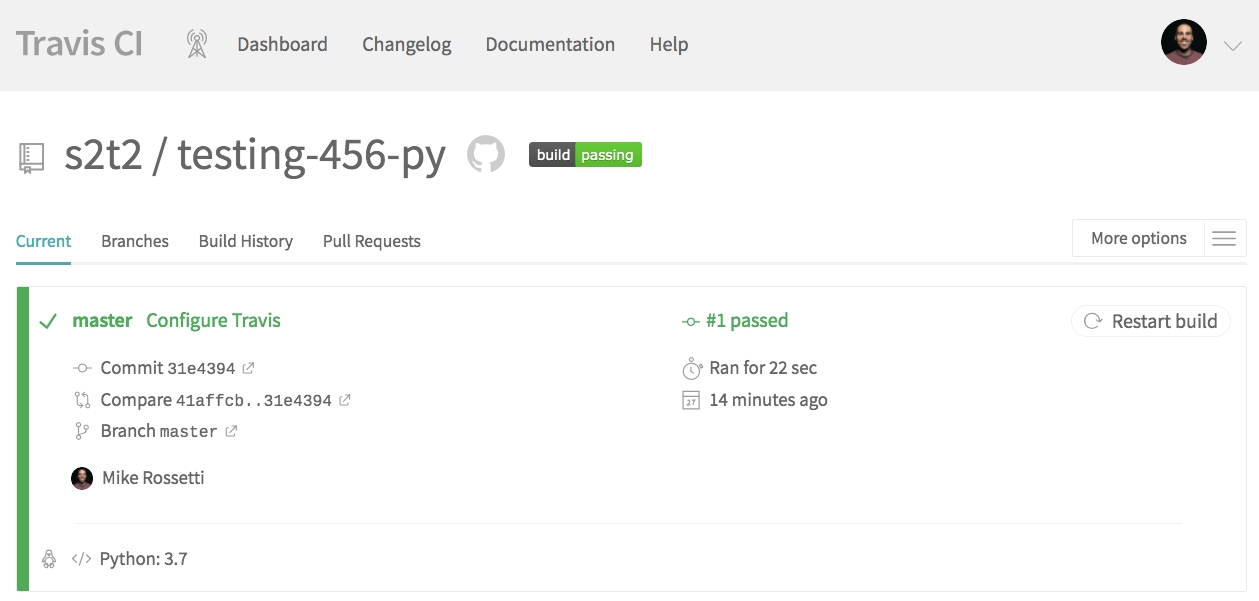Click the Linux penguin icon in job row

click(49, 559)
